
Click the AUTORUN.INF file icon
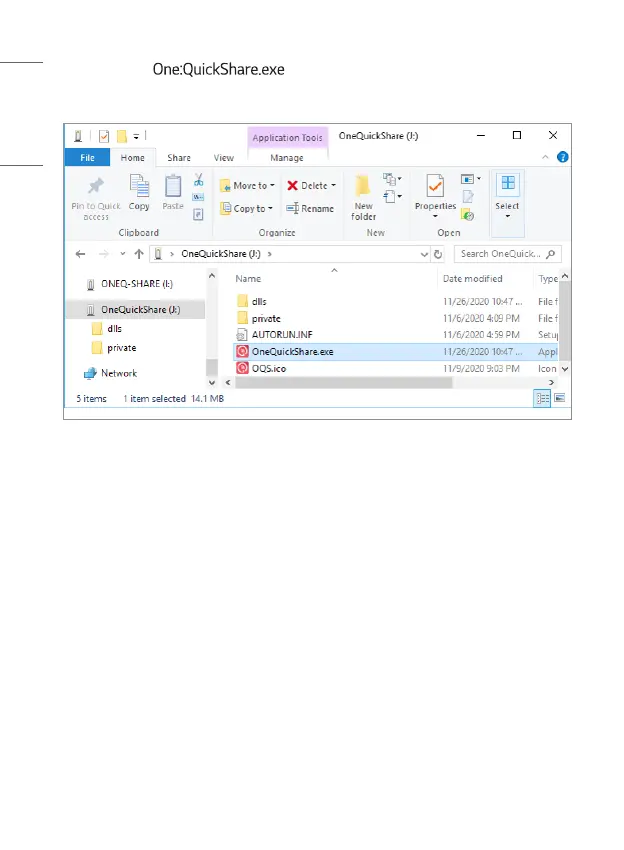[x=242, y=335]
